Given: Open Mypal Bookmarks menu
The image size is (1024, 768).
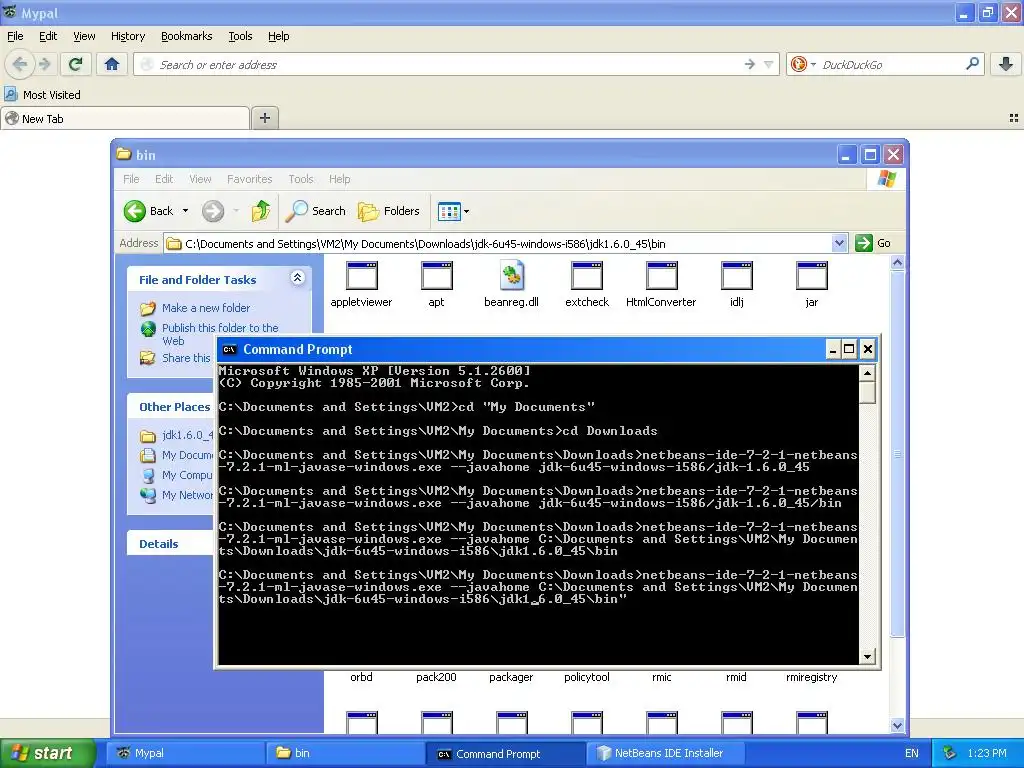Looking at the screenshot, I should click(x=187, y=36).
